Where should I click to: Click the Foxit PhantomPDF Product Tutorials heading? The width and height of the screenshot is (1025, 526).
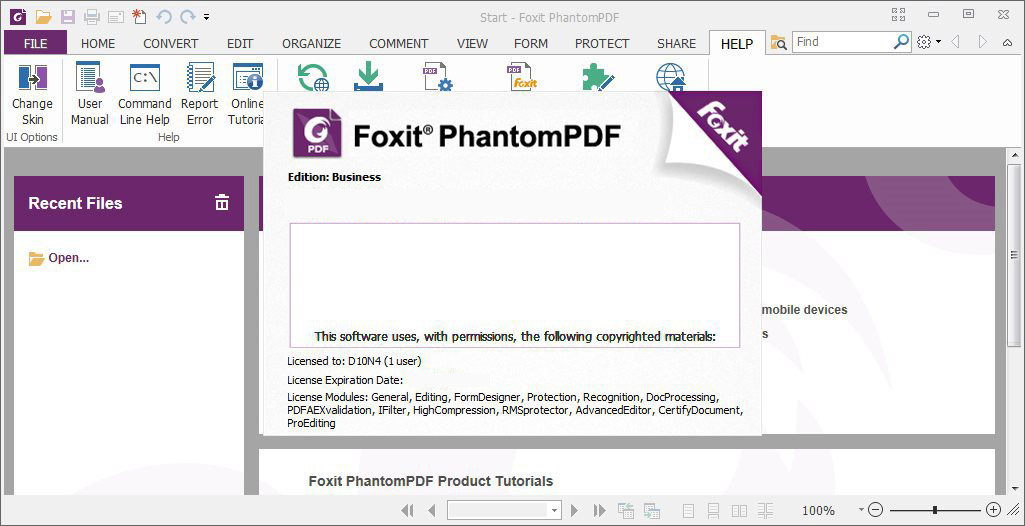(x=431, y=482)
